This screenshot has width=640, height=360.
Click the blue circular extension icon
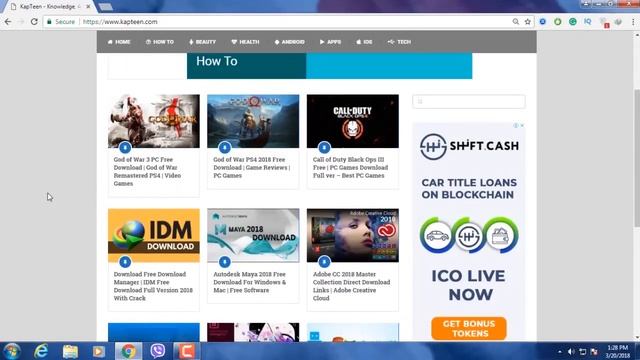(x=542, y=22)
